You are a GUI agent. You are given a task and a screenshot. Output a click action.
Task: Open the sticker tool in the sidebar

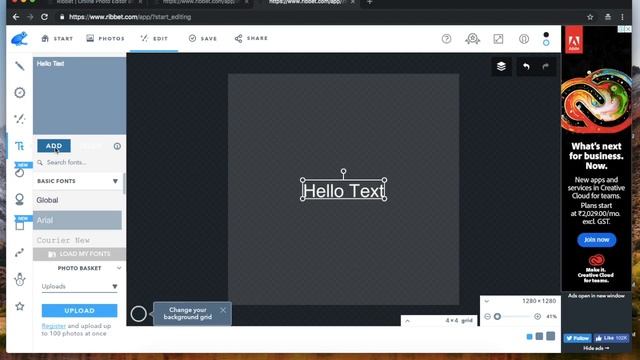point(20,172)
